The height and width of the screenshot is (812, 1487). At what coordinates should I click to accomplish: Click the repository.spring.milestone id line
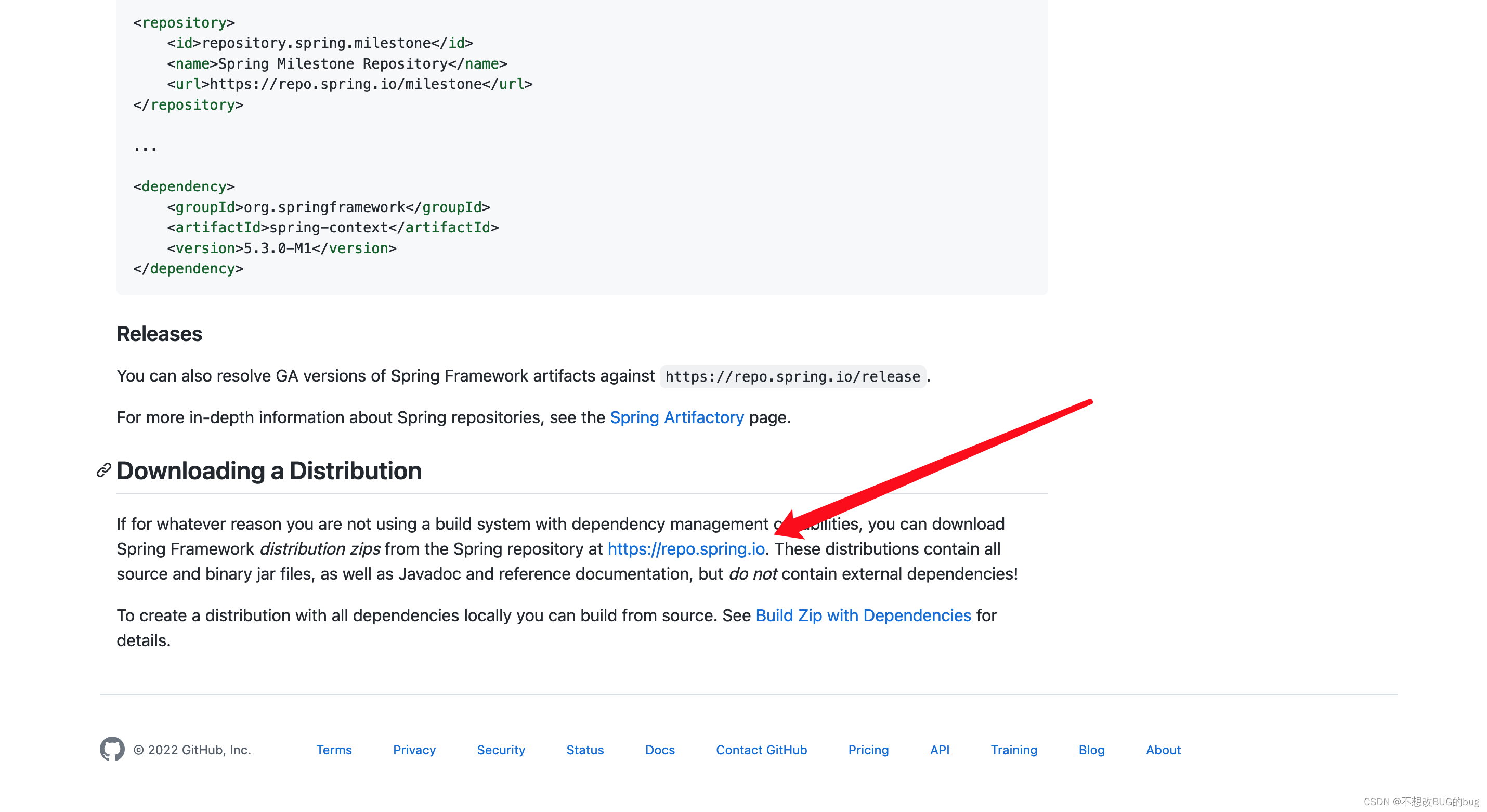click(320, 43)
